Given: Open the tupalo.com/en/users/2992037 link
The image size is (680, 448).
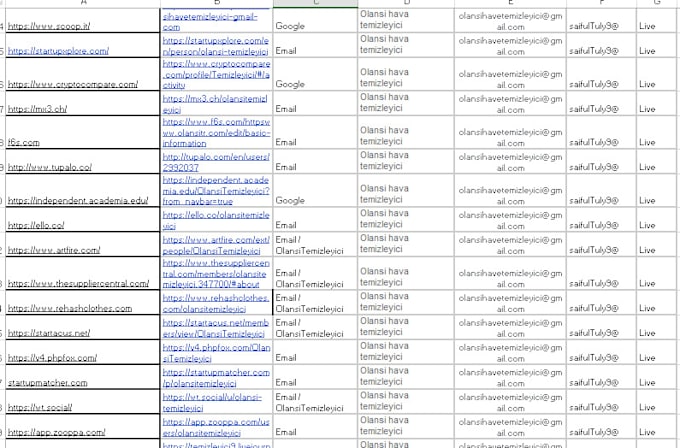Looking at the screenshot, I should 216,162.
